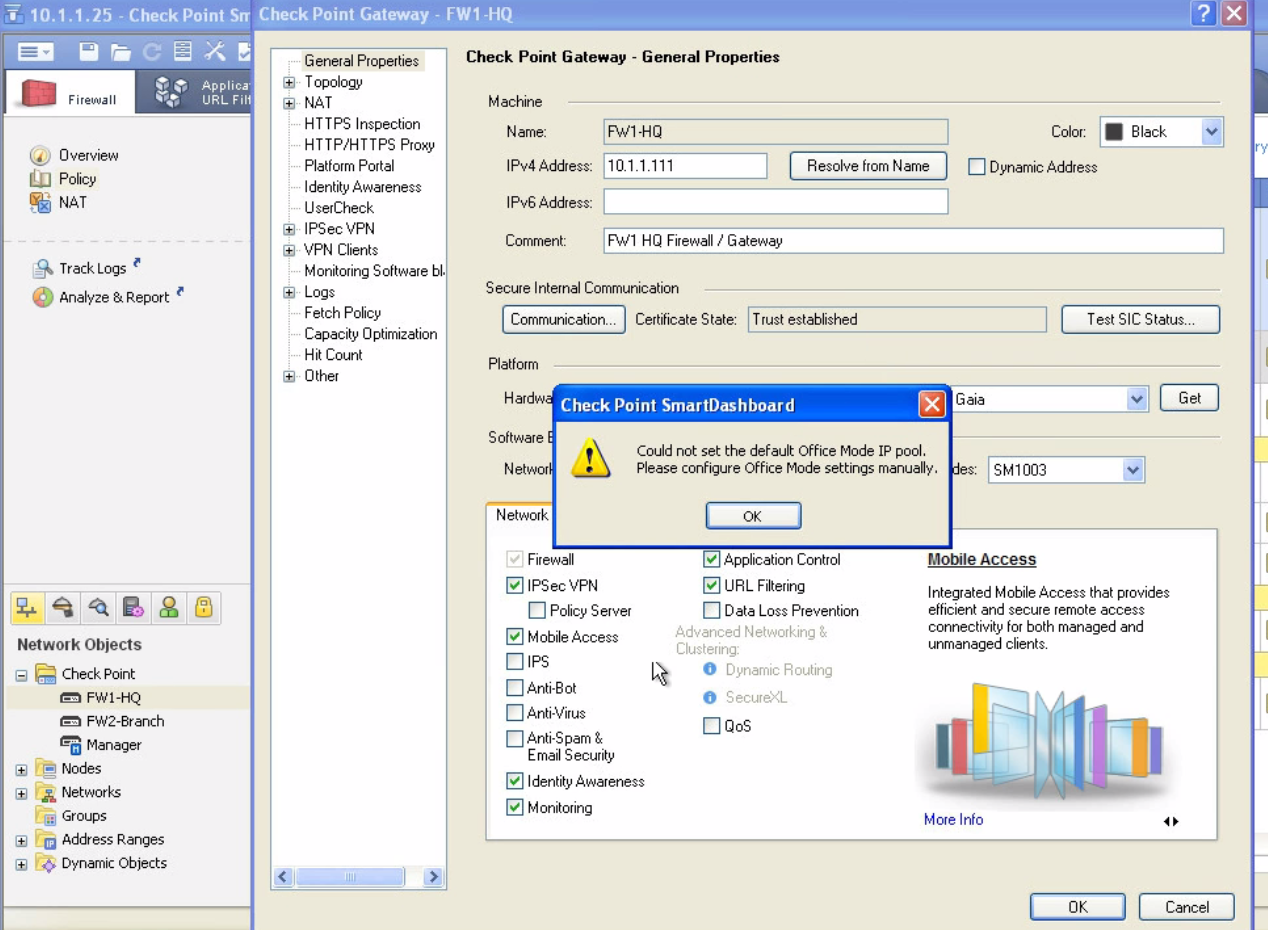This screenshot has height=930, width=1268.
Task: Click the database cabinet toolbar icon
Action: (182, 52)
